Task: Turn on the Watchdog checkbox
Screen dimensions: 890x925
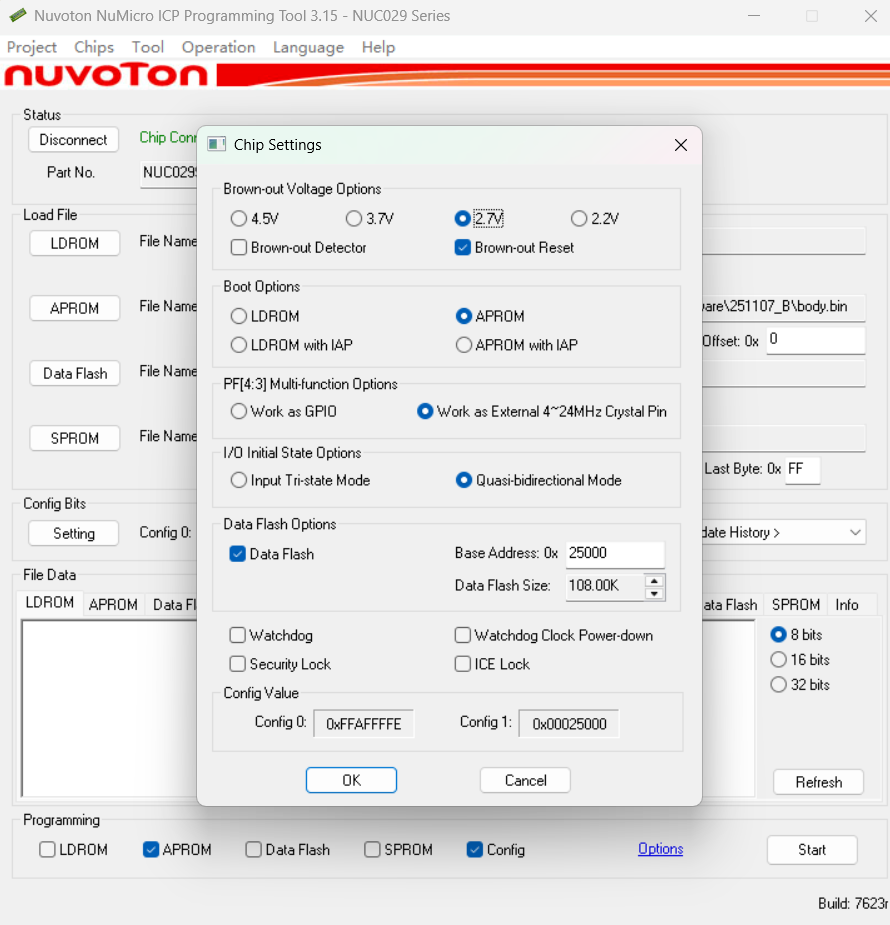Action: (x=238, y=635)
